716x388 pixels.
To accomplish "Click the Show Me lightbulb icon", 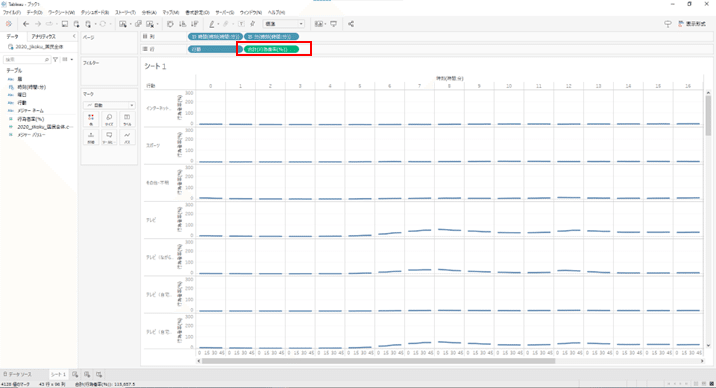I will [x=668, y=24].
